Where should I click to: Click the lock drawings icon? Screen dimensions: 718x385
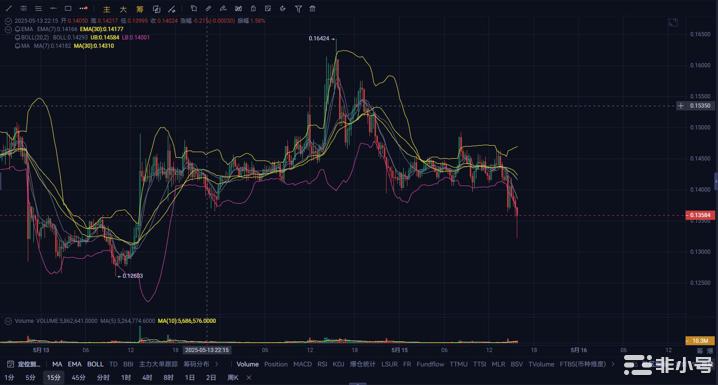pos(253,8)
